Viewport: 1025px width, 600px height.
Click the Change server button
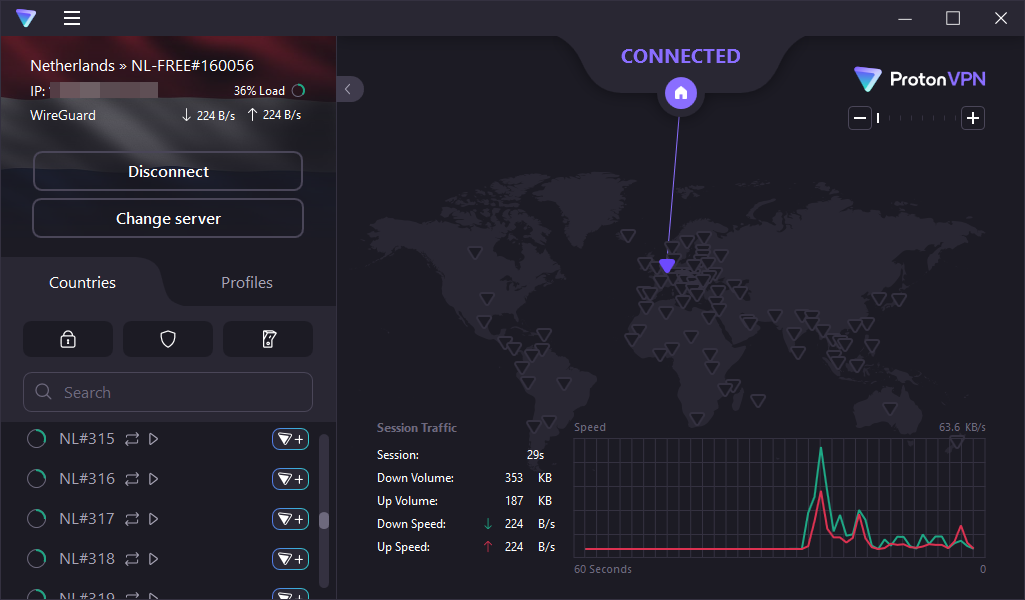(168, 218)
